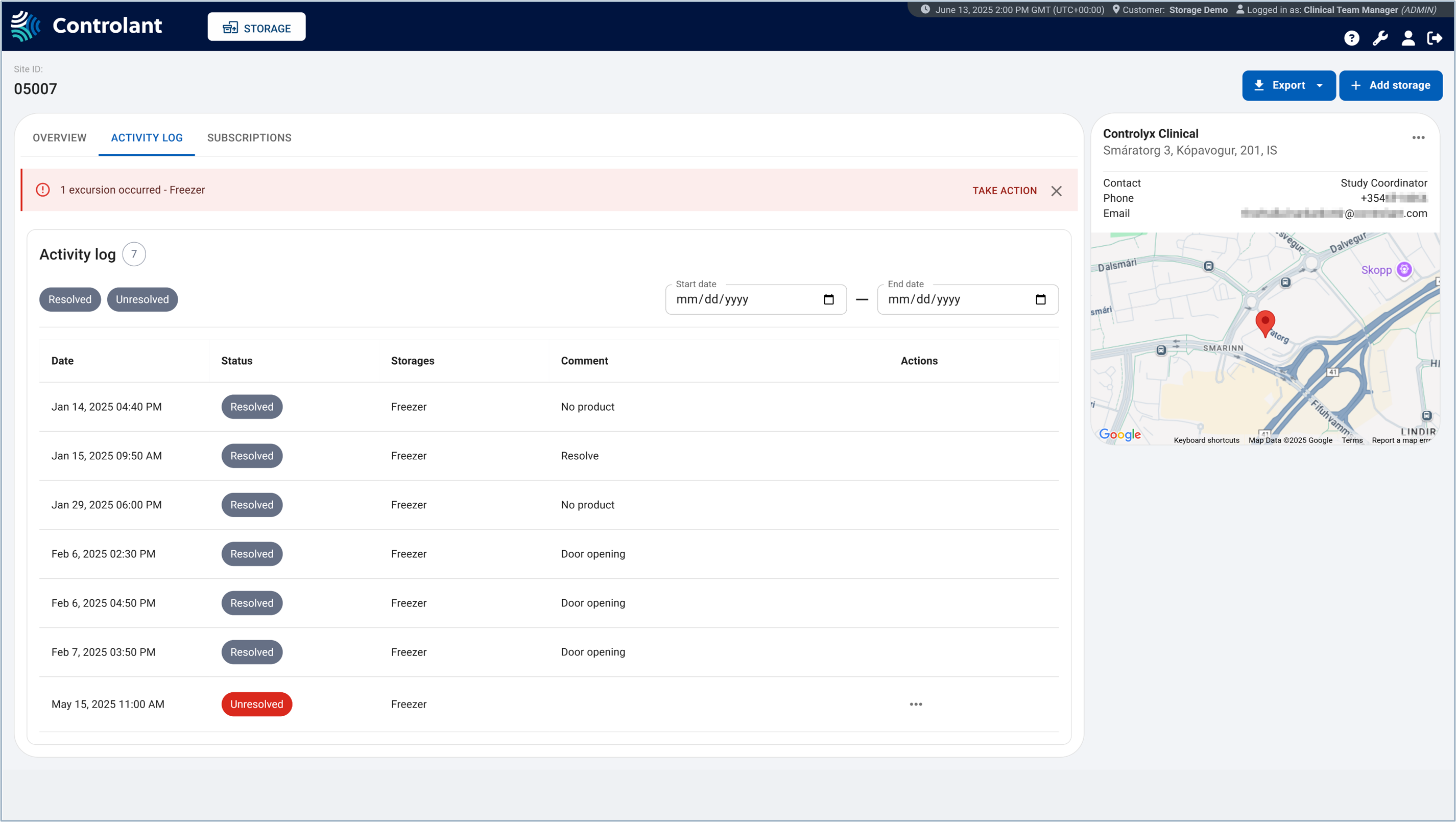The height and width of the screenshot is (822, 1456).
Task: Click the Unresolved status badge
Action: (x=256, y=704)
